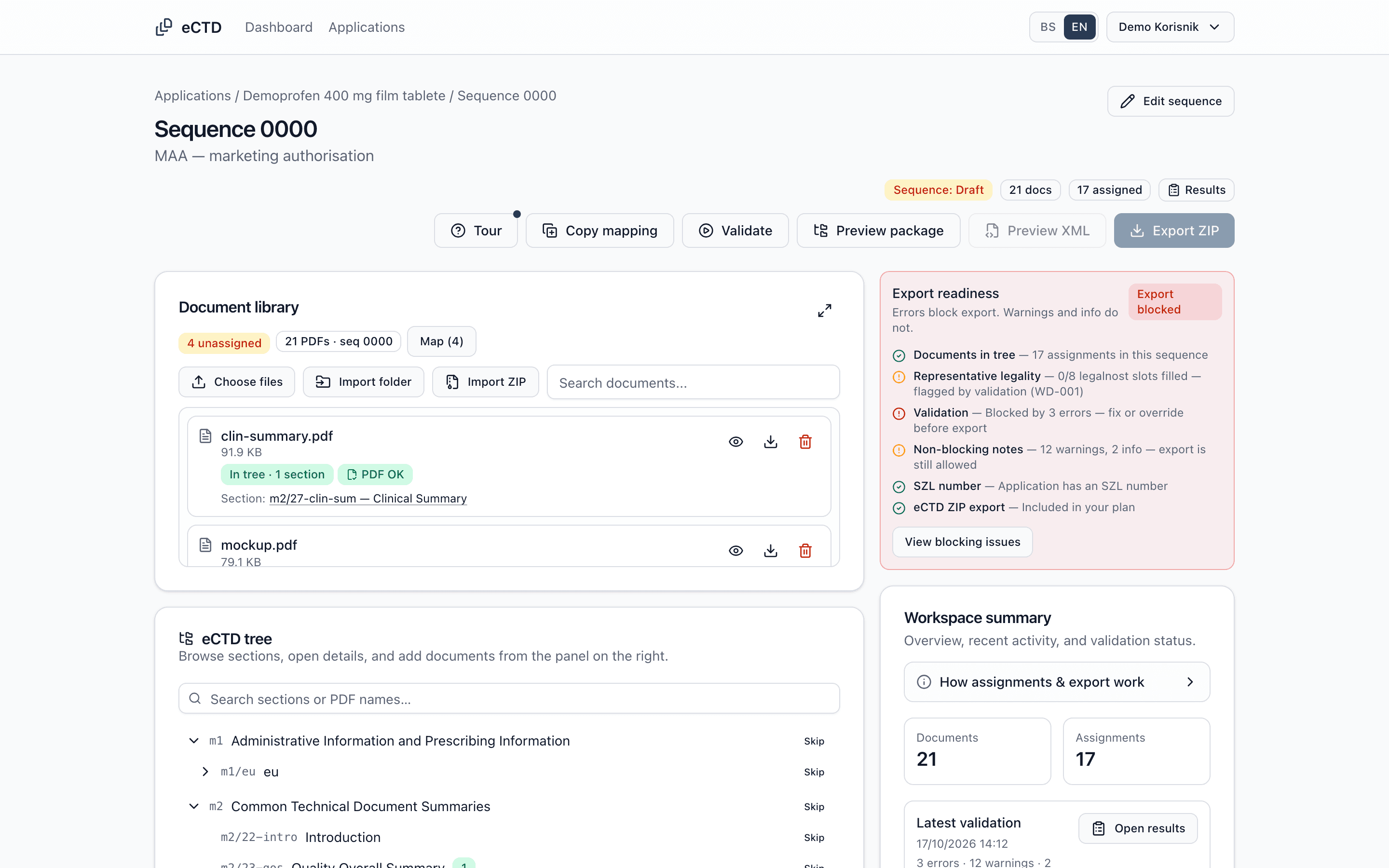Screen dimensions: 1389x868
Task: Skip the m1/eu section
Action: (814, 772)
